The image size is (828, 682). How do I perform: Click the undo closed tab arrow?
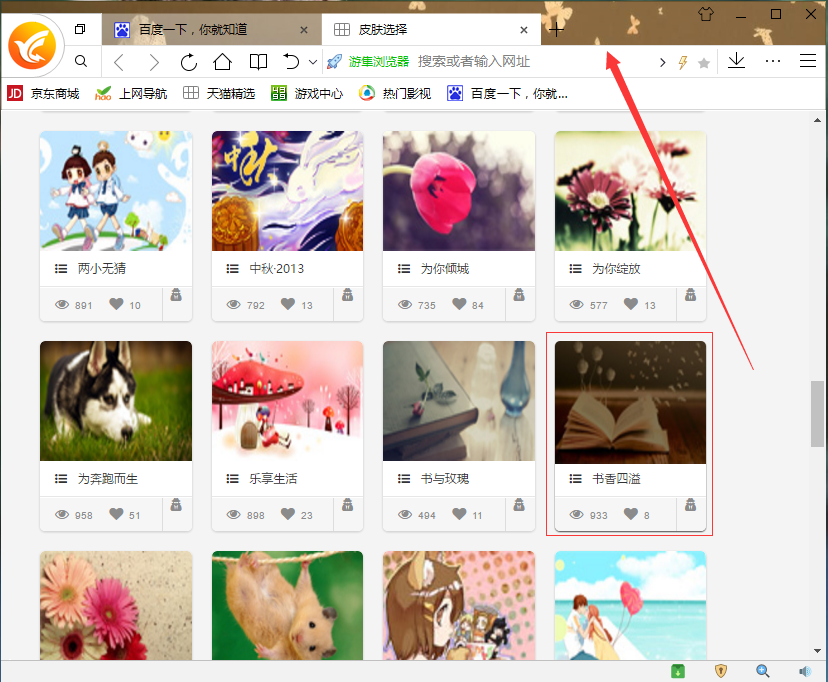pos(291,61)
